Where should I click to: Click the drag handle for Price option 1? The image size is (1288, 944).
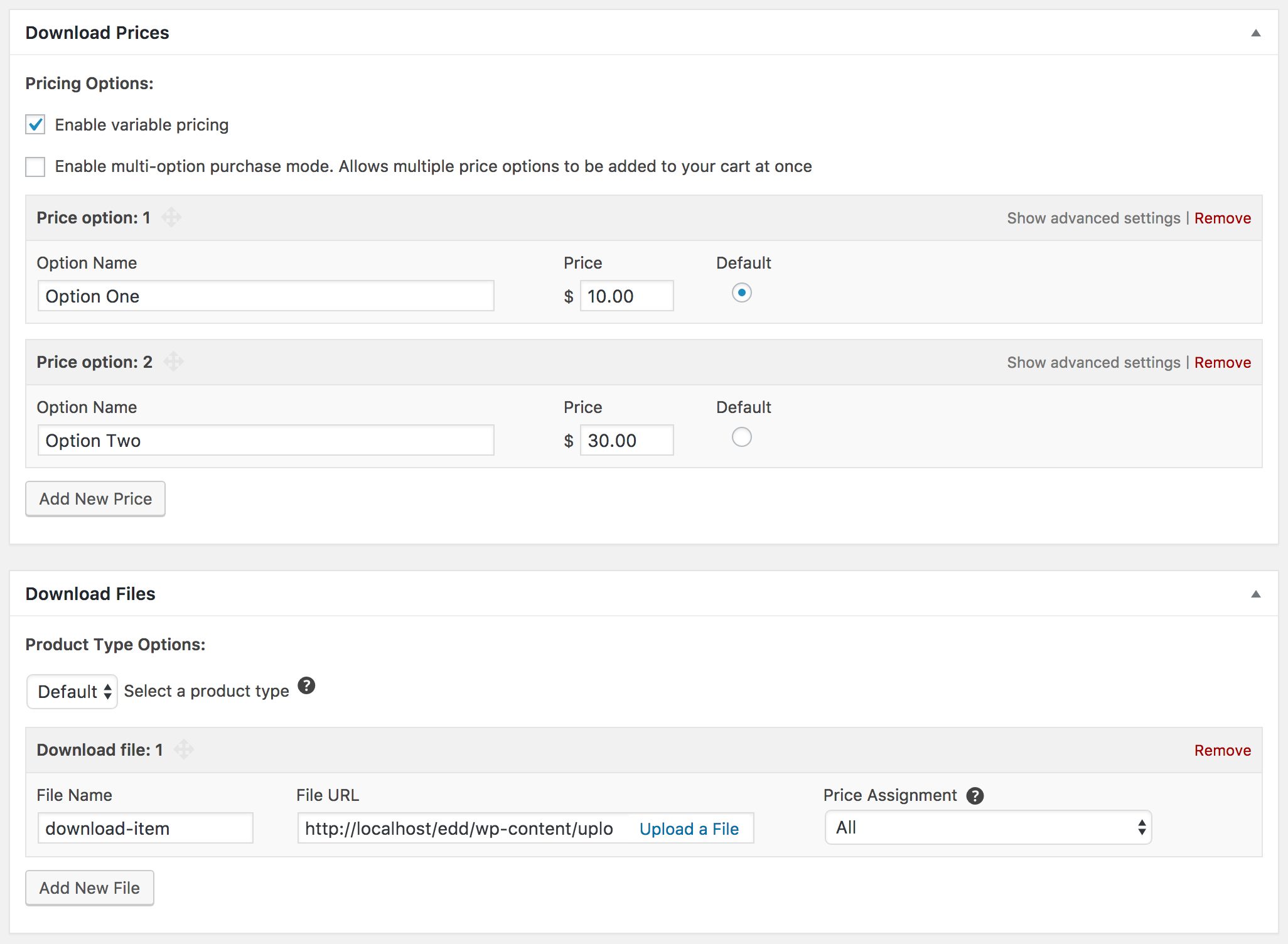click(x=171, y=218)
